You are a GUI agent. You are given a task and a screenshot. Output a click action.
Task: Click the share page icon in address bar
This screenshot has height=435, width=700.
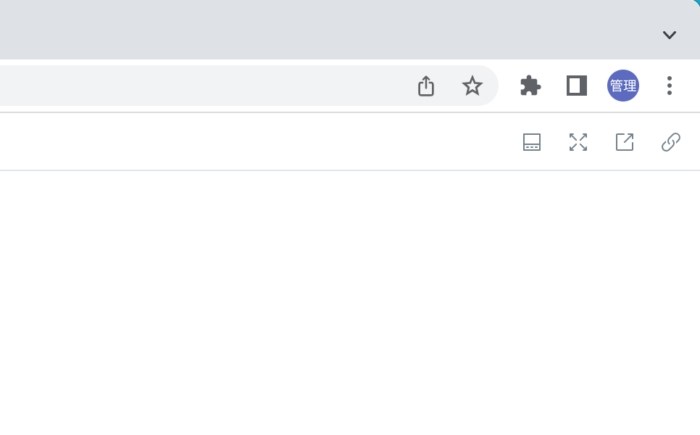point(426,86)
